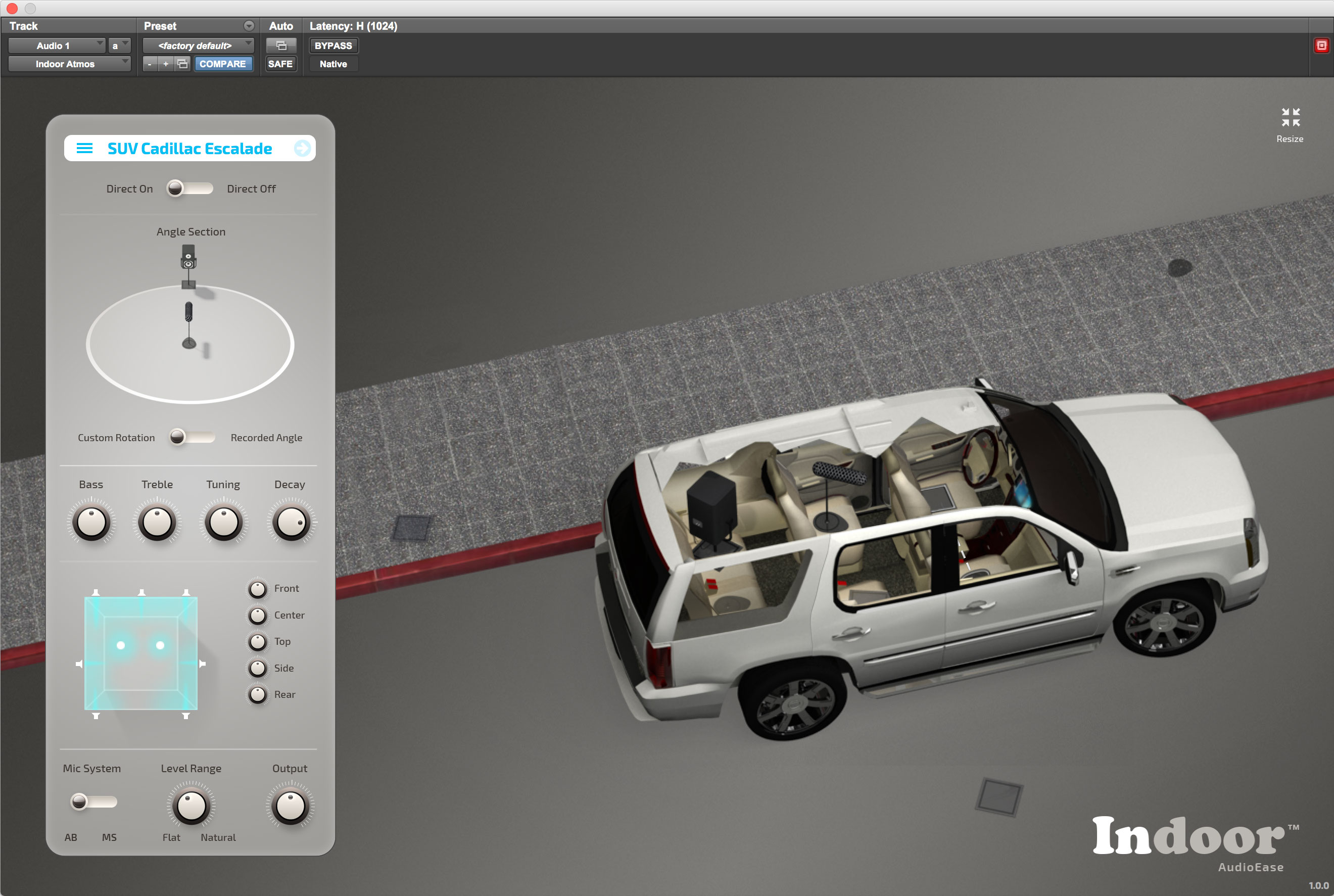Image resolution: width=1334 pixels, height=896 pixels.
Task: Click the plus stepper to increment the preset
Action: (165, 64)
